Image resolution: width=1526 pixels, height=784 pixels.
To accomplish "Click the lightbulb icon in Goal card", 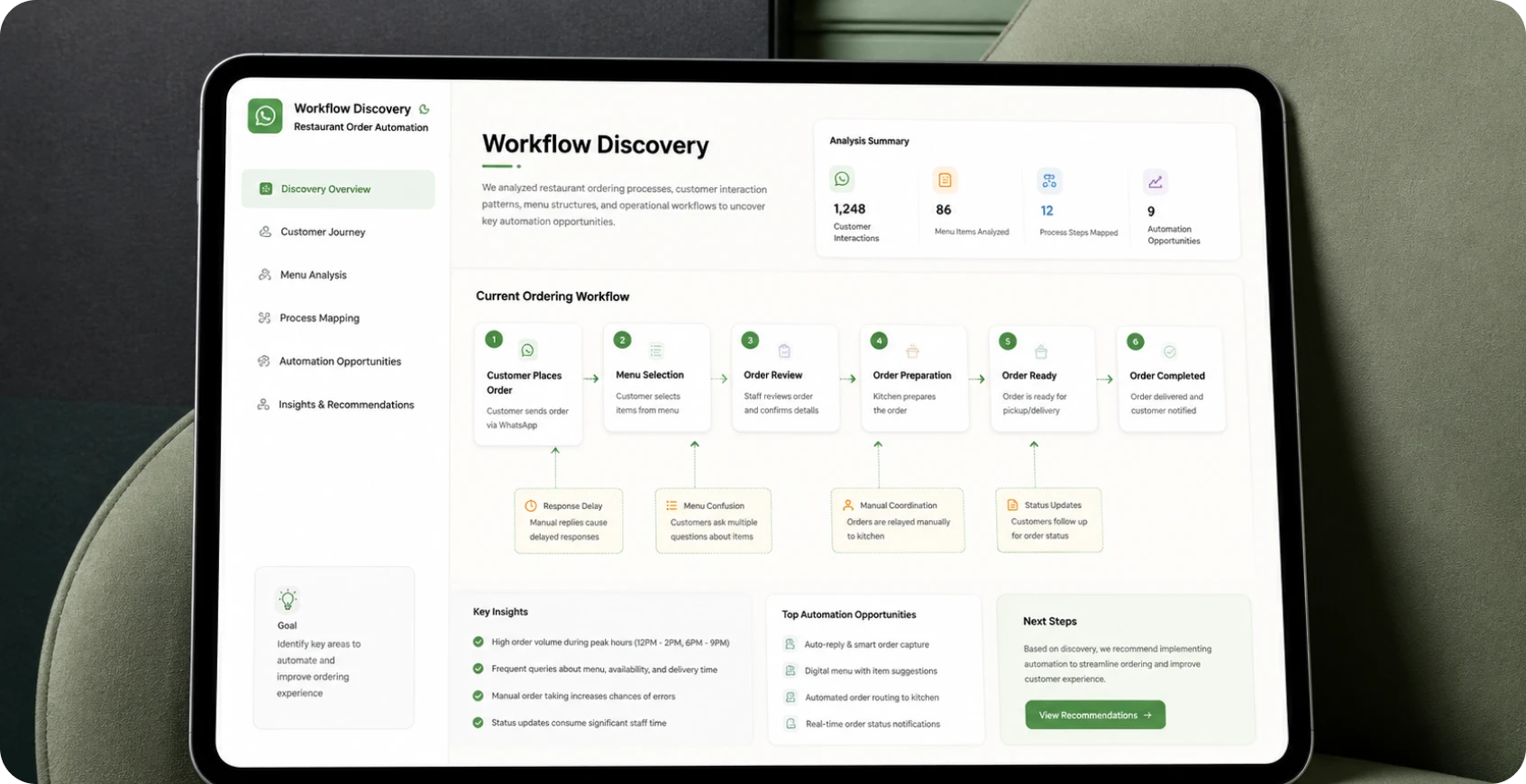I will pyautogui.click(x=288, y=599).
